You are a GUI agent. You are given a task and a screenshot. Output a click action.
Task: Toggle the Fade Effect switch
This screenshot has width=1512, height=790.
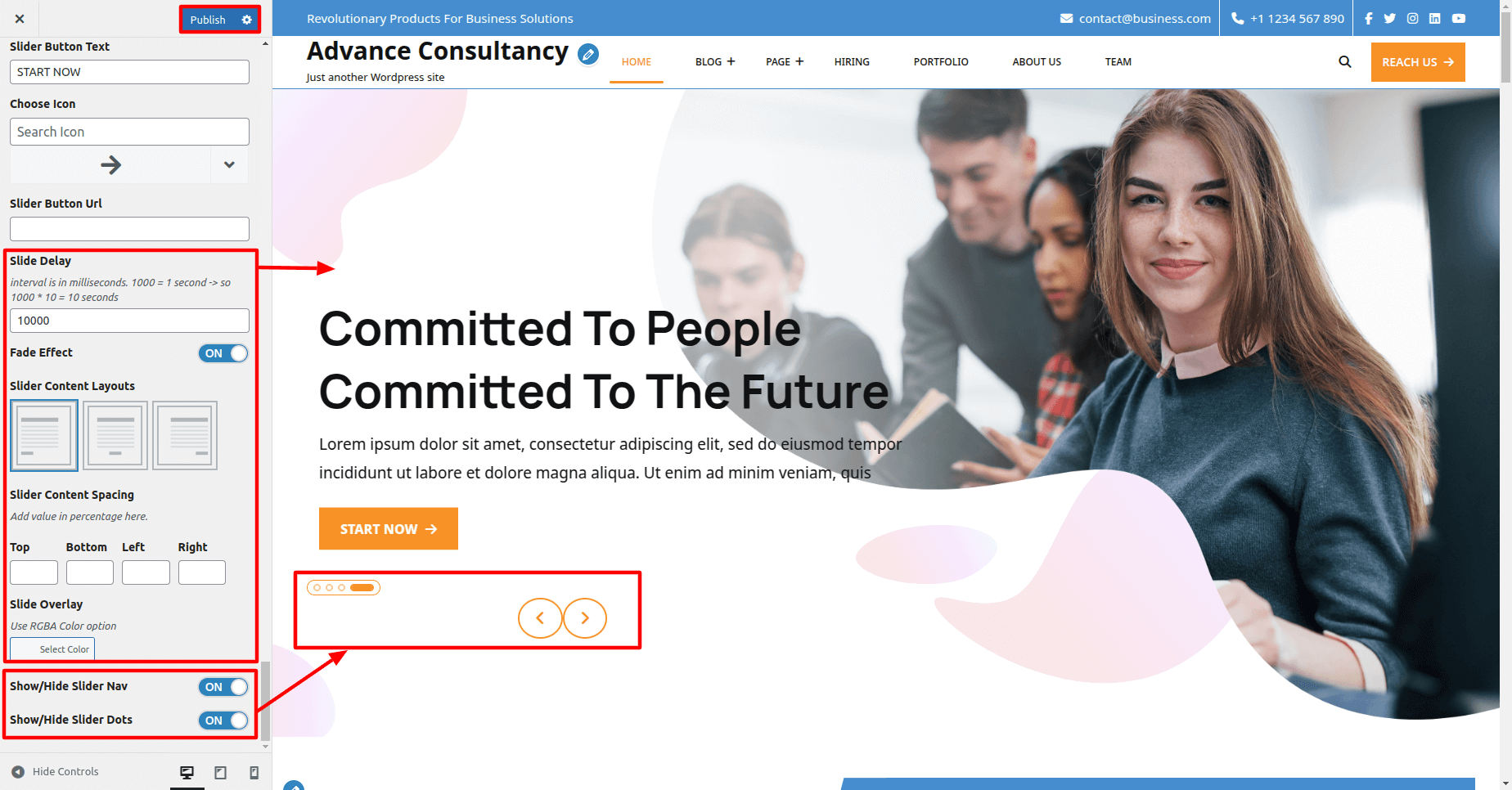(223, 353)
